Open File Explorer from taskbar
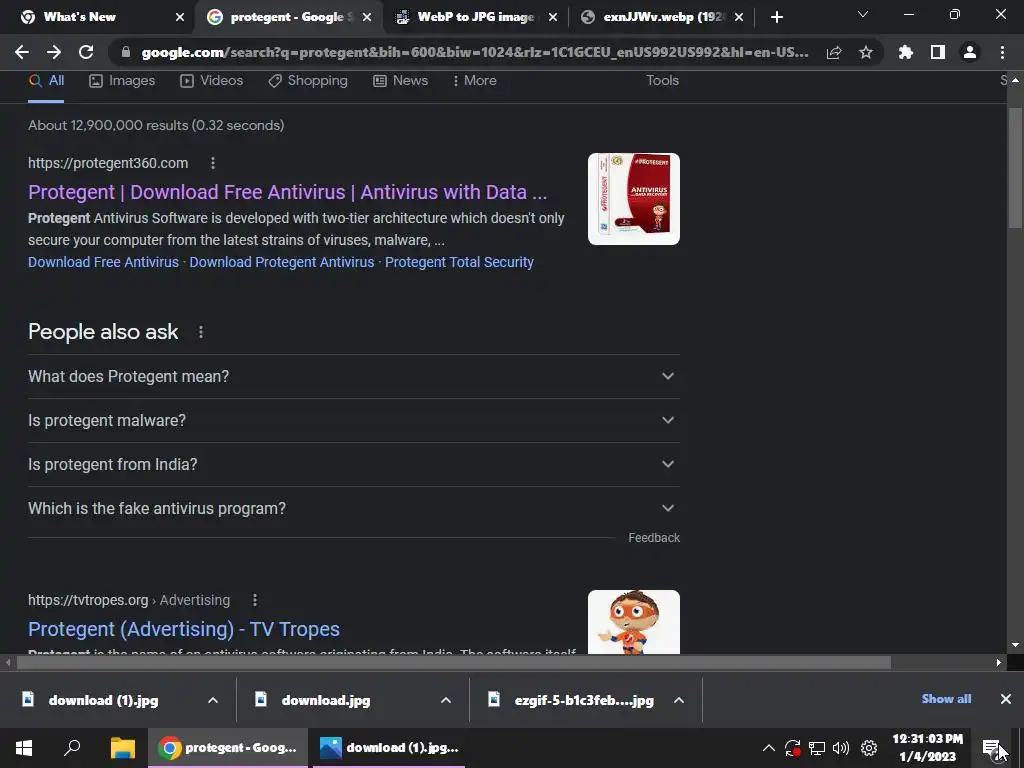The height and width of the screenshot is (768, 1024). point(122,748)
